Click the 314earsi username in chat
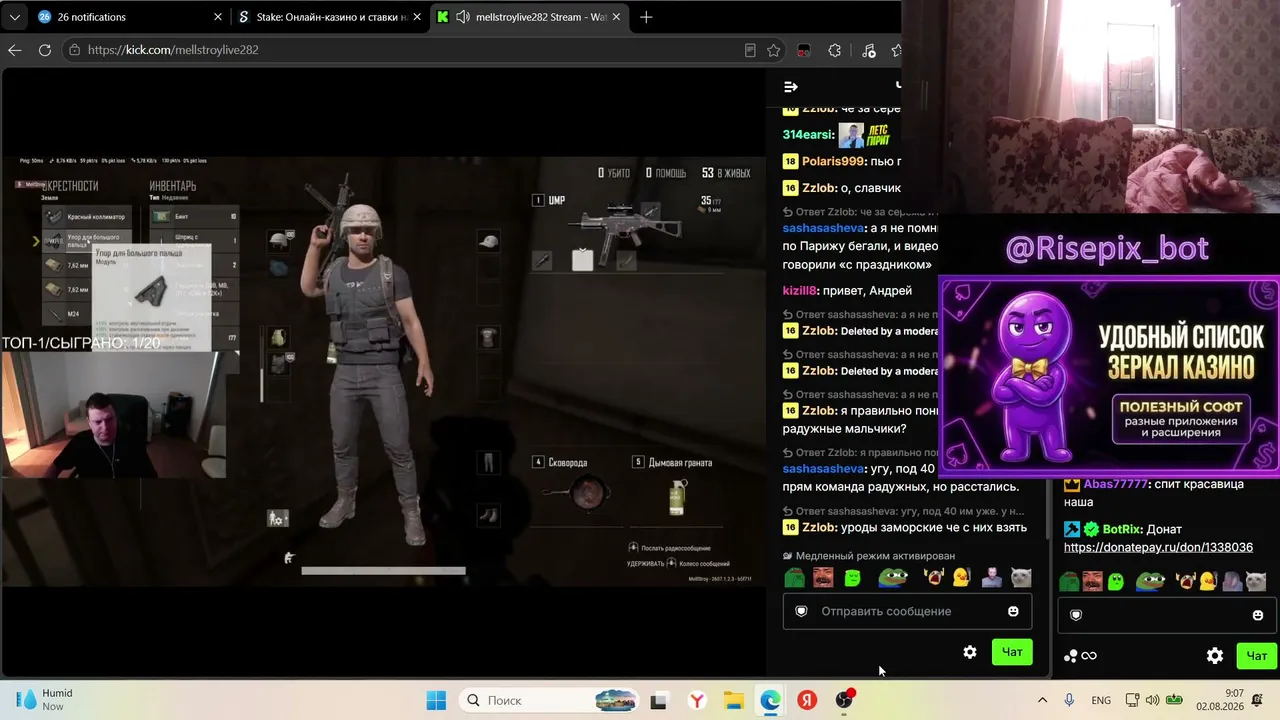Image resolution: width=1280 pixels, height=720 pixels. [x=808, y=135]
